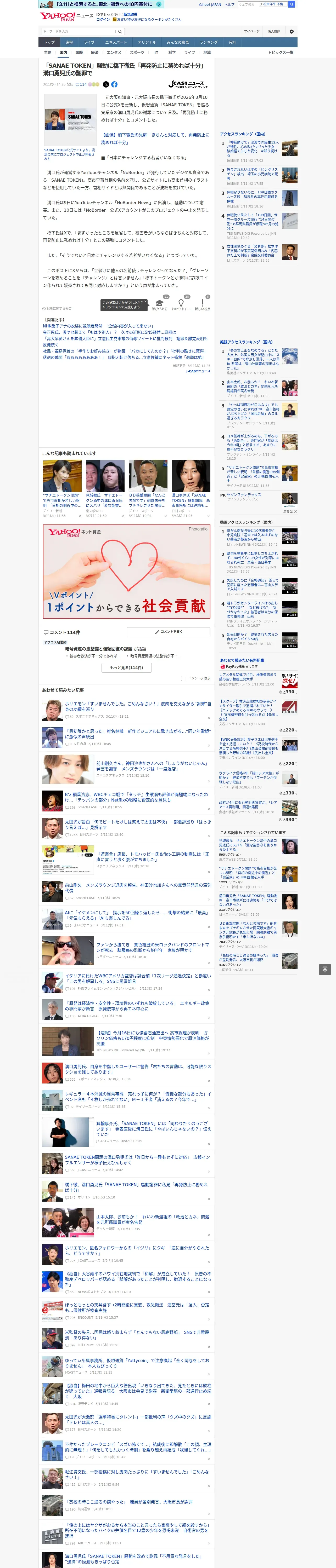This screenshot has height=1568, width=336.
Task: Open the SANAE TOKEN article image thumbnail
Action: [70, 119]
